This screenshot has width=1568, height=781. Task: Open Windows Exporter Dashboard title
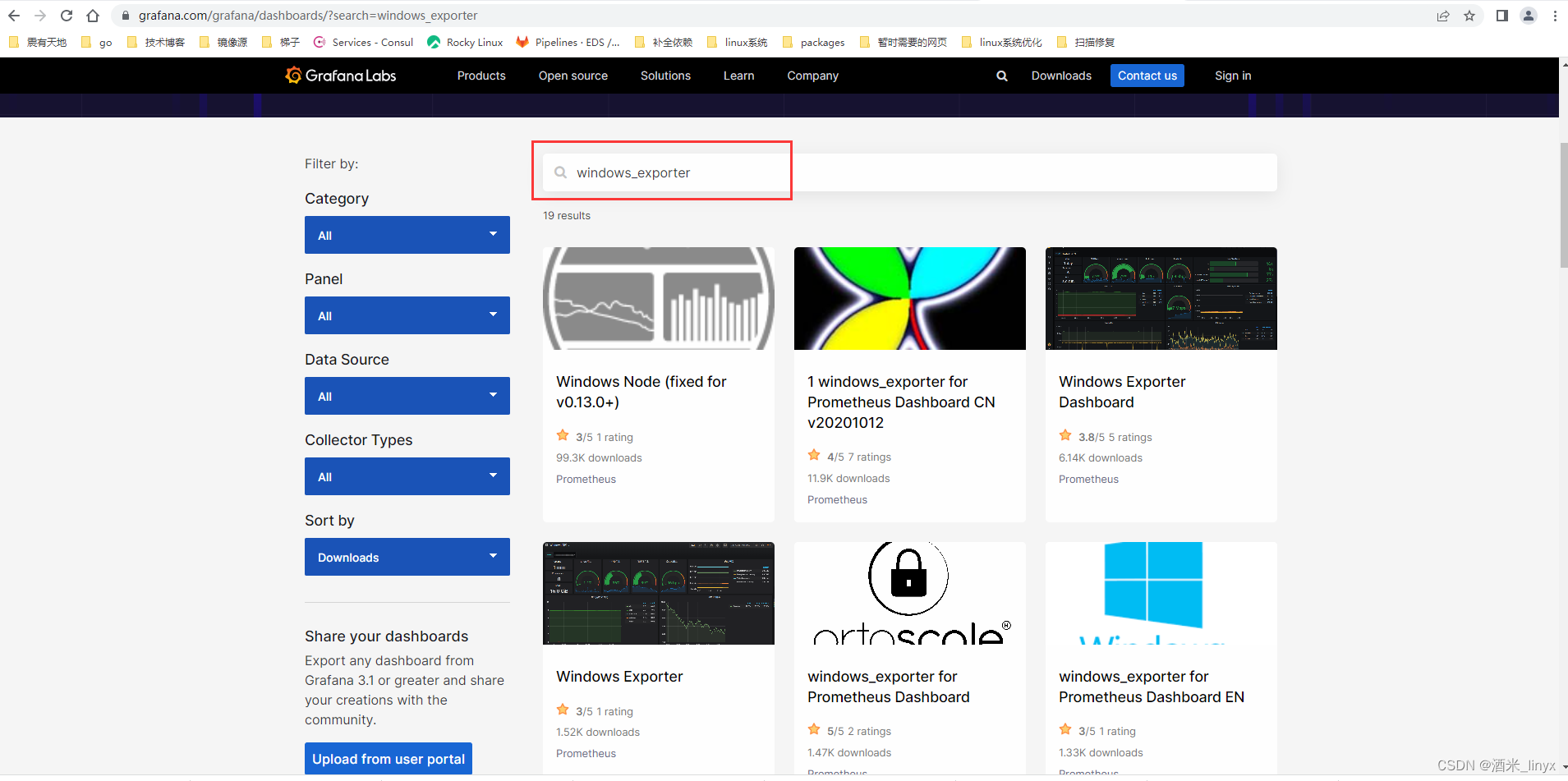click(1122, 392)
